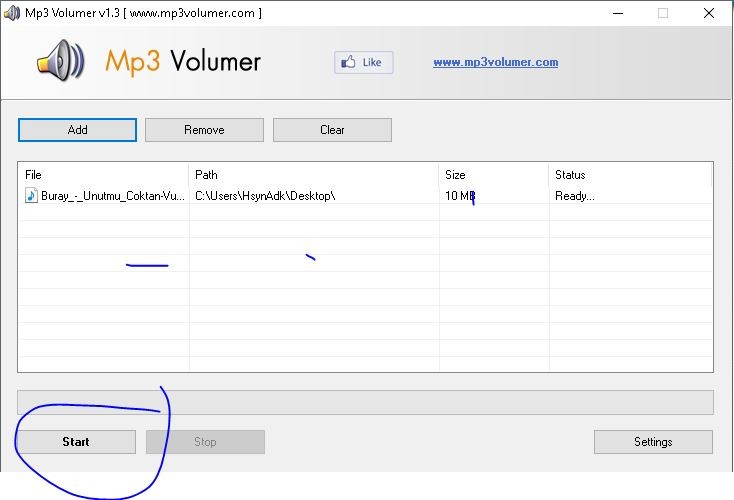
Task: Sort by the Size column header
Action: coord(493,175)
